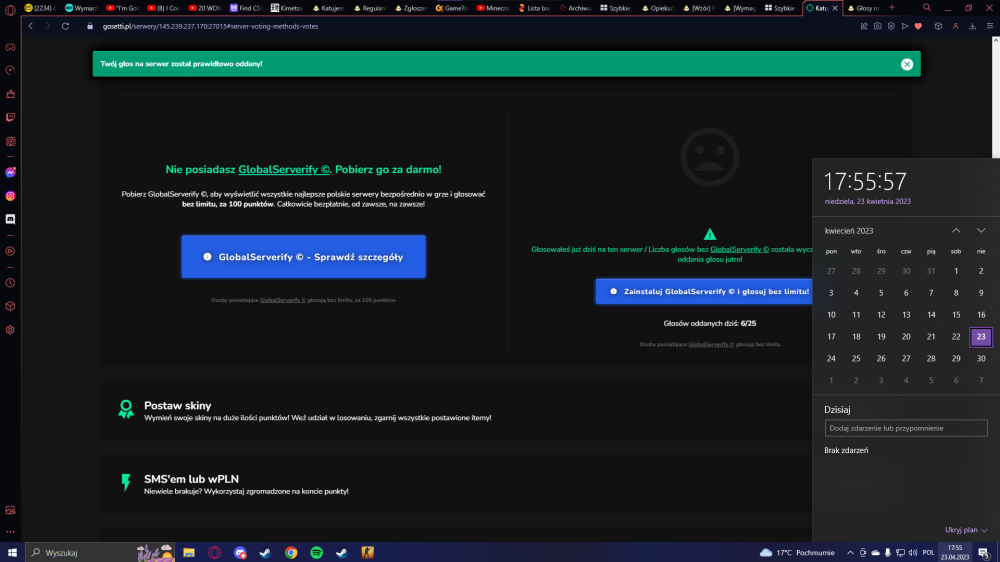This screenshot has height=562, width=1000.
Task: Open a new tab with plus button
Action: 892,8
